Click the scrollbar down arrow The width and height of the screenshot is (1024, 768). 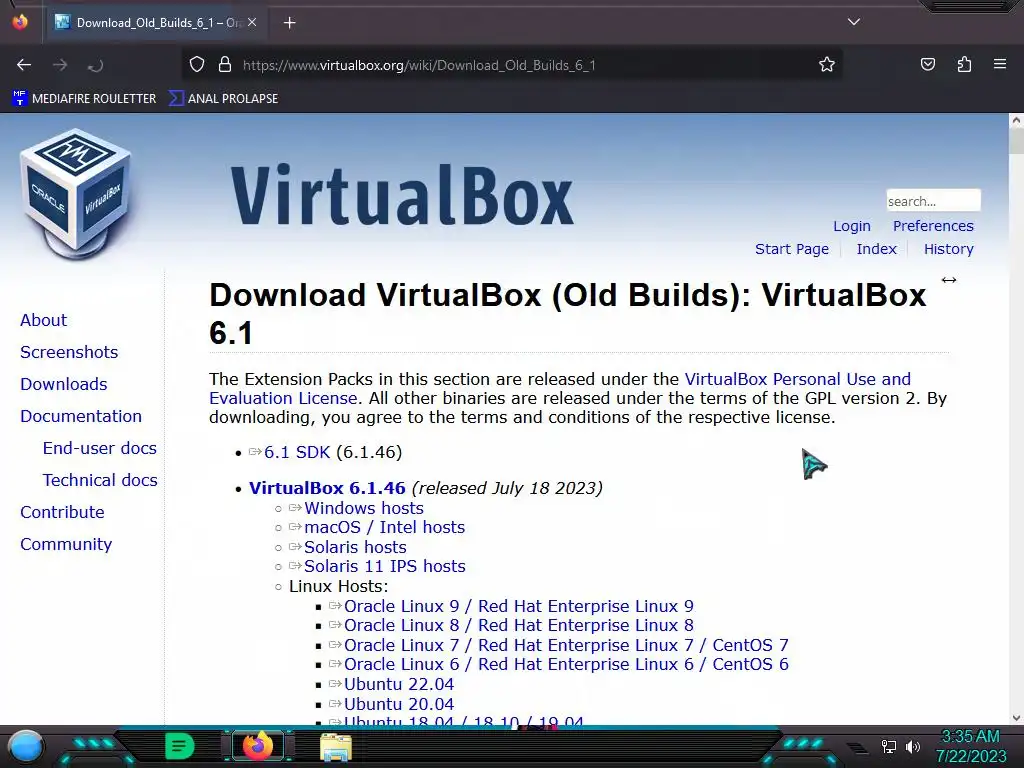(1016, 718)
